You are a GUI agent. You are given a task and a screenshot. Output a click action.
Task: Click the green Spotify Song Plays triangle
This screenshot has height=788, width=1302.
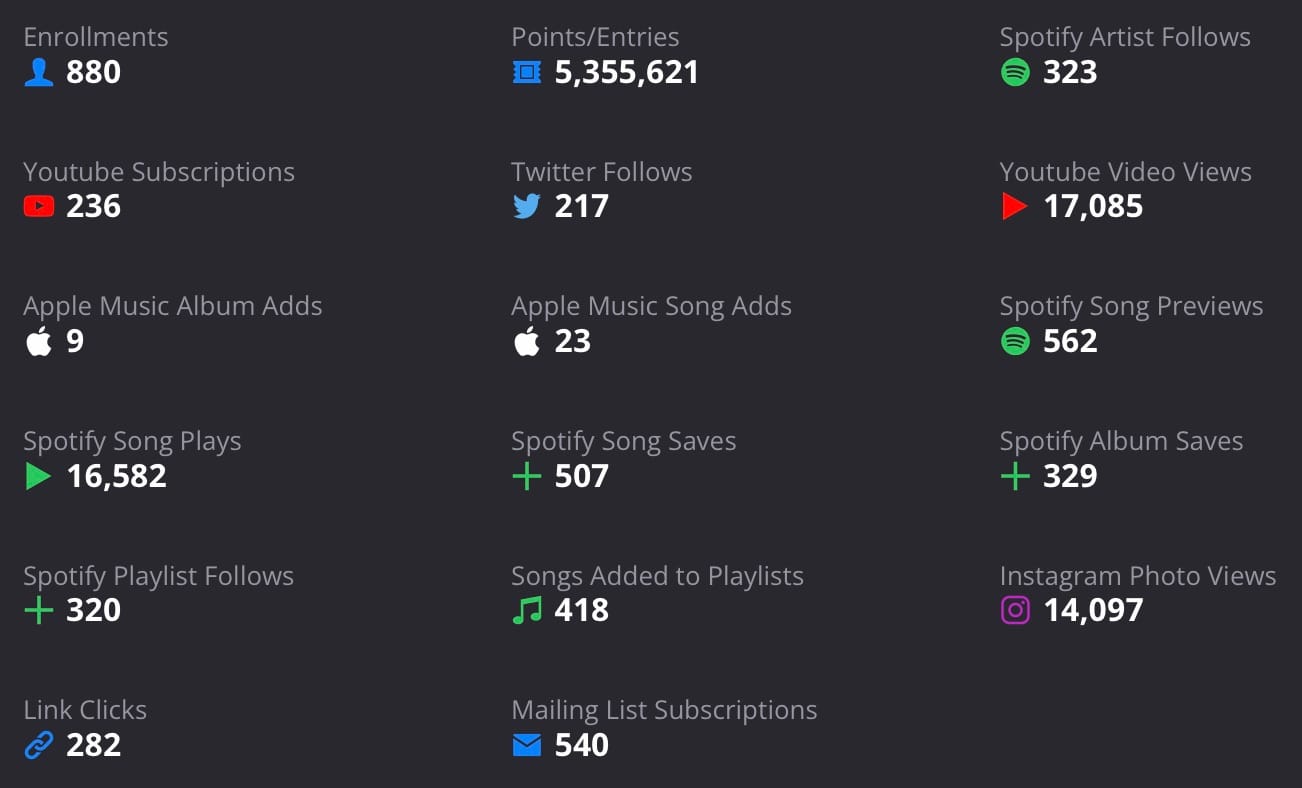38,476
